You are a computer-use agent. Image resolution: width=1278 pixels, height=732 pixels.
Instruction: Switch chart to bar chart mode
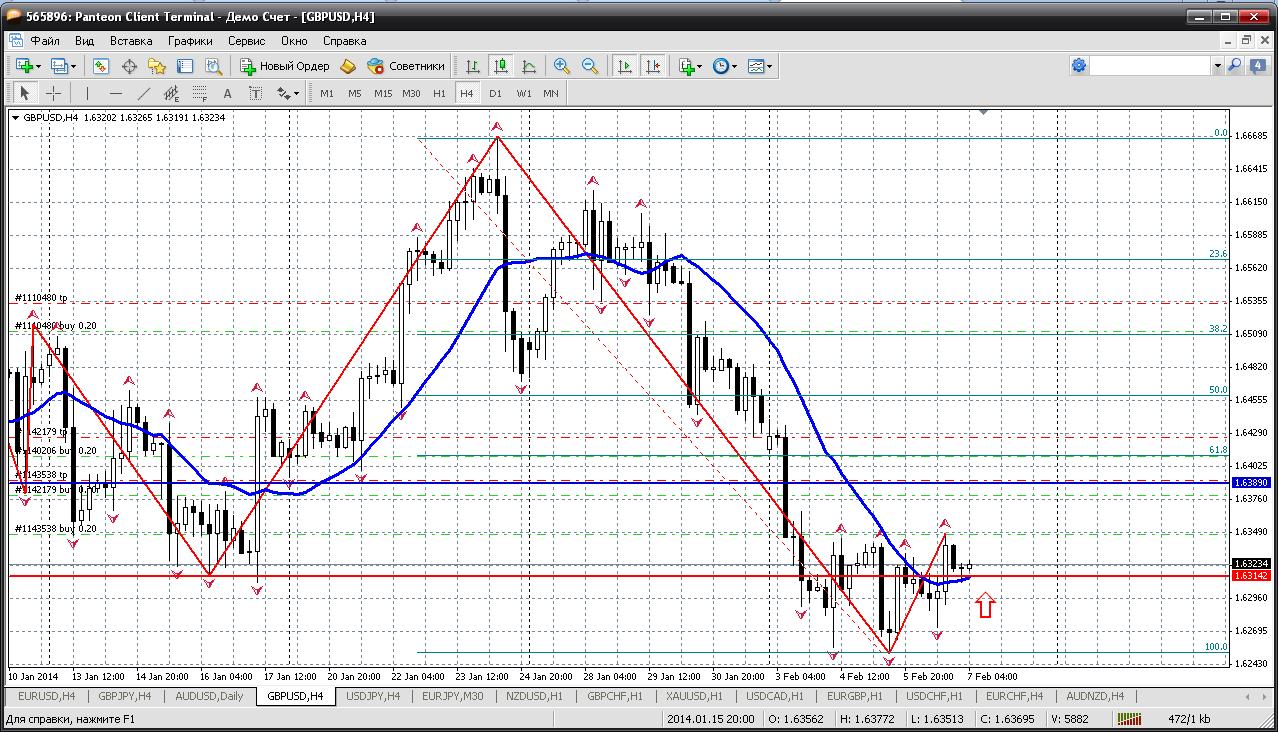coord(472,66)
